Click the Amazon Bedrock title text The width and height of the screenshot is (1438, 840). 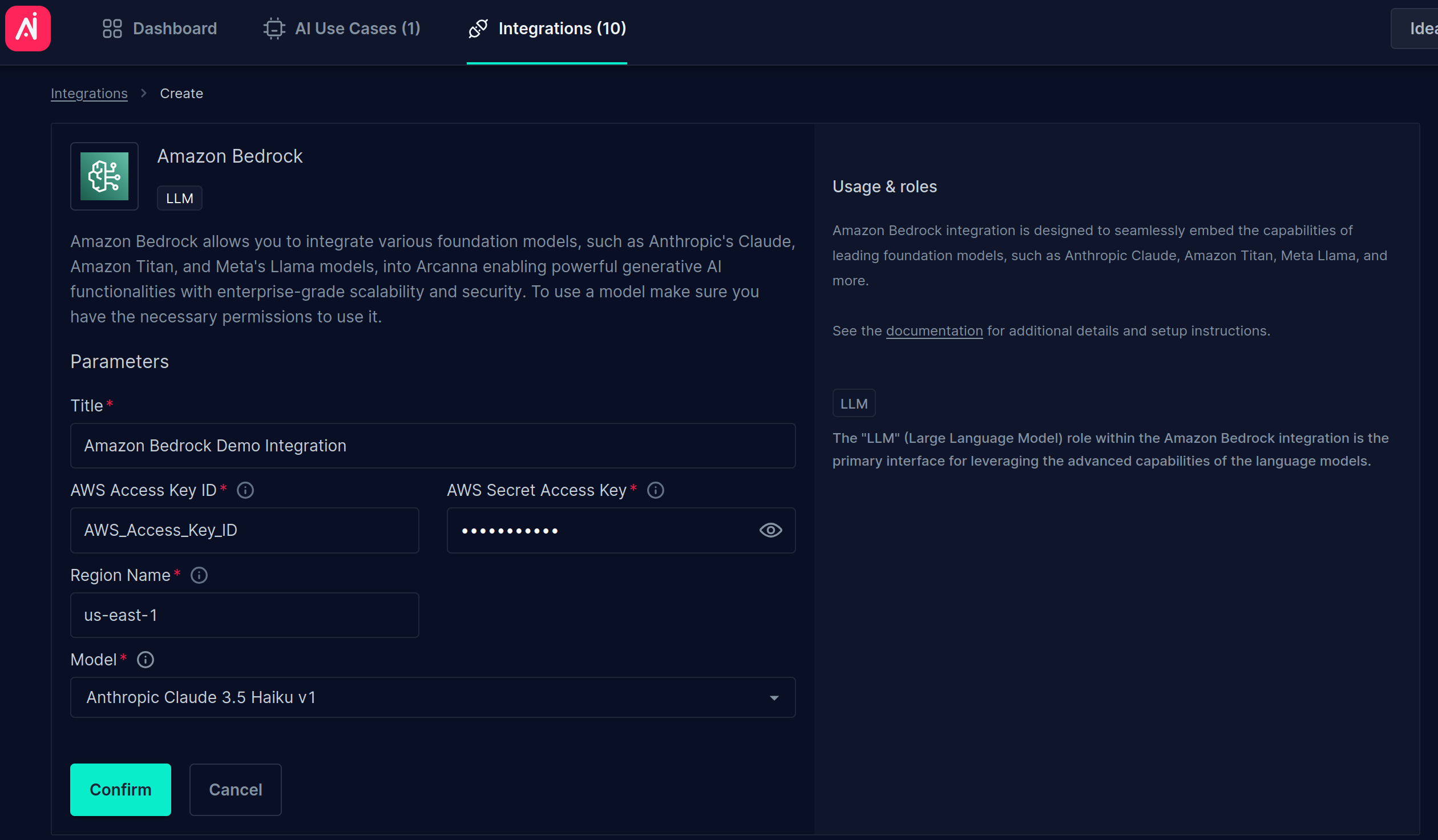[x=230, y=156]
